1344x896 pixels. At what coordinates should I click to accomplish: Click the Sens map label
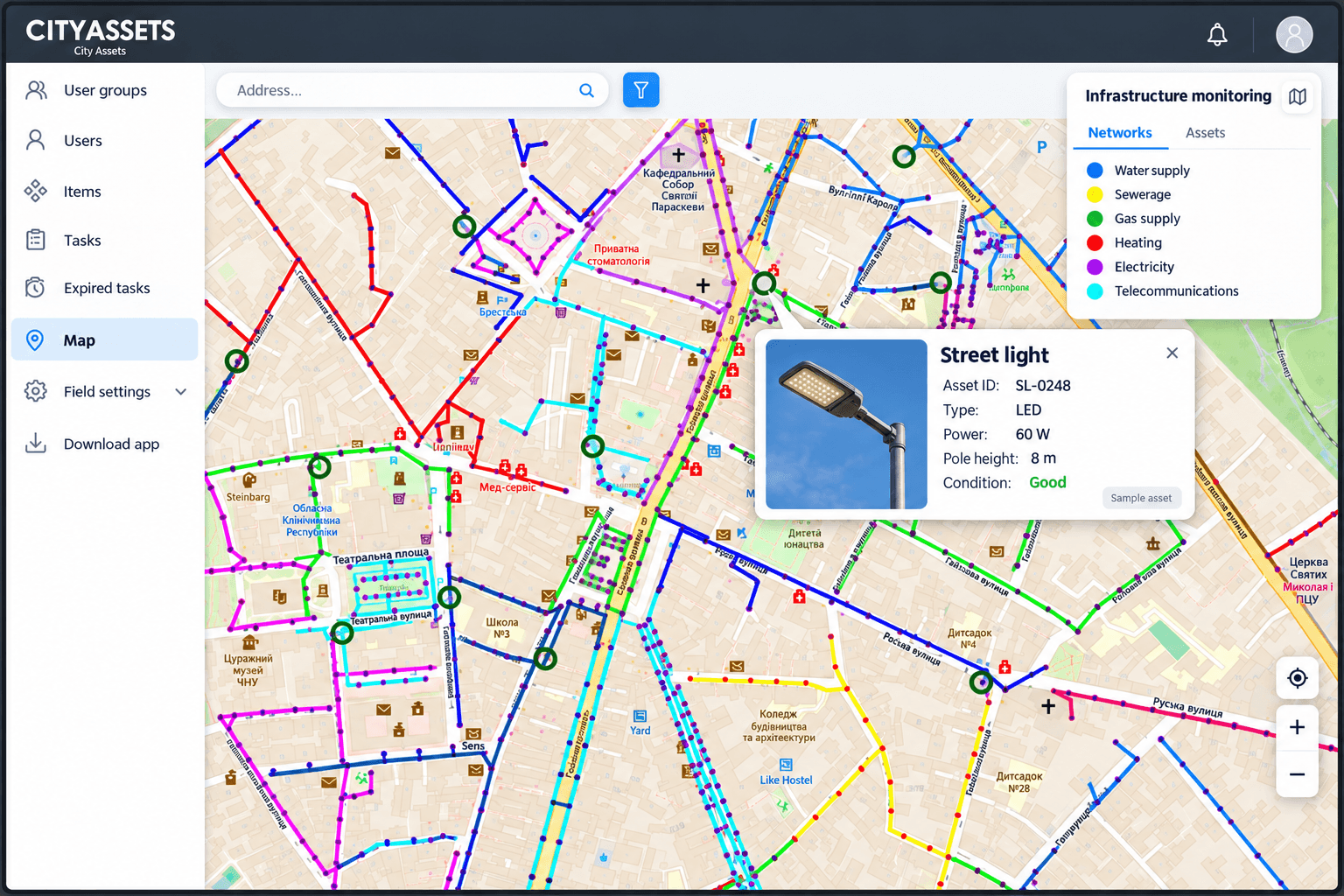point(473,746)
